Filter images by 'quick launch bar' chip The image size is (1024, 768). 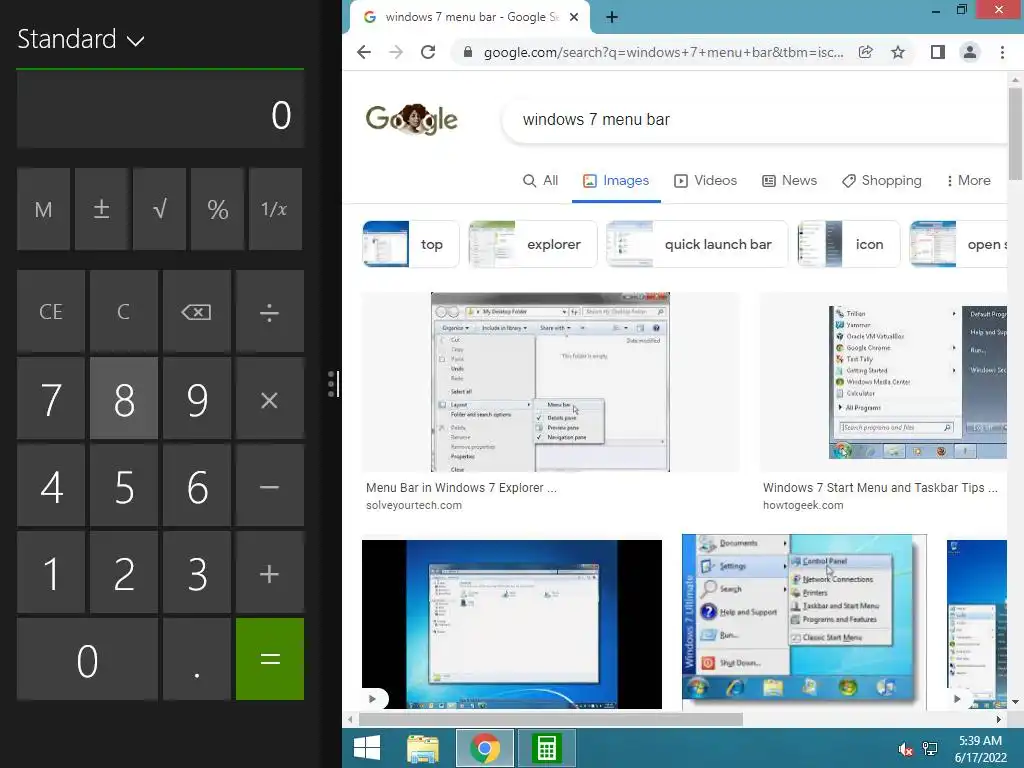point(697,244)
